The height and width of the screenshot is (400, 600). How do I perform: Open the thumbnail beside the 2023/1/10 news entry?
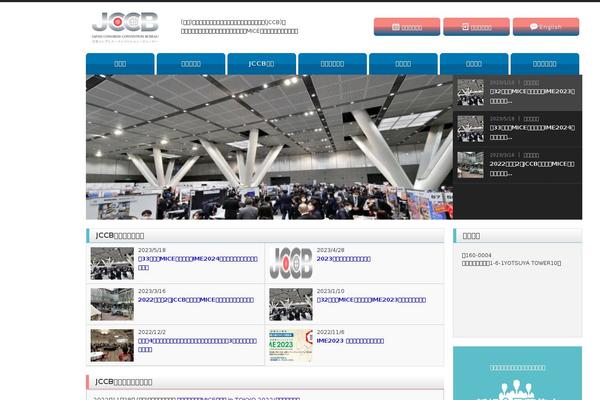tap(291, 304)
